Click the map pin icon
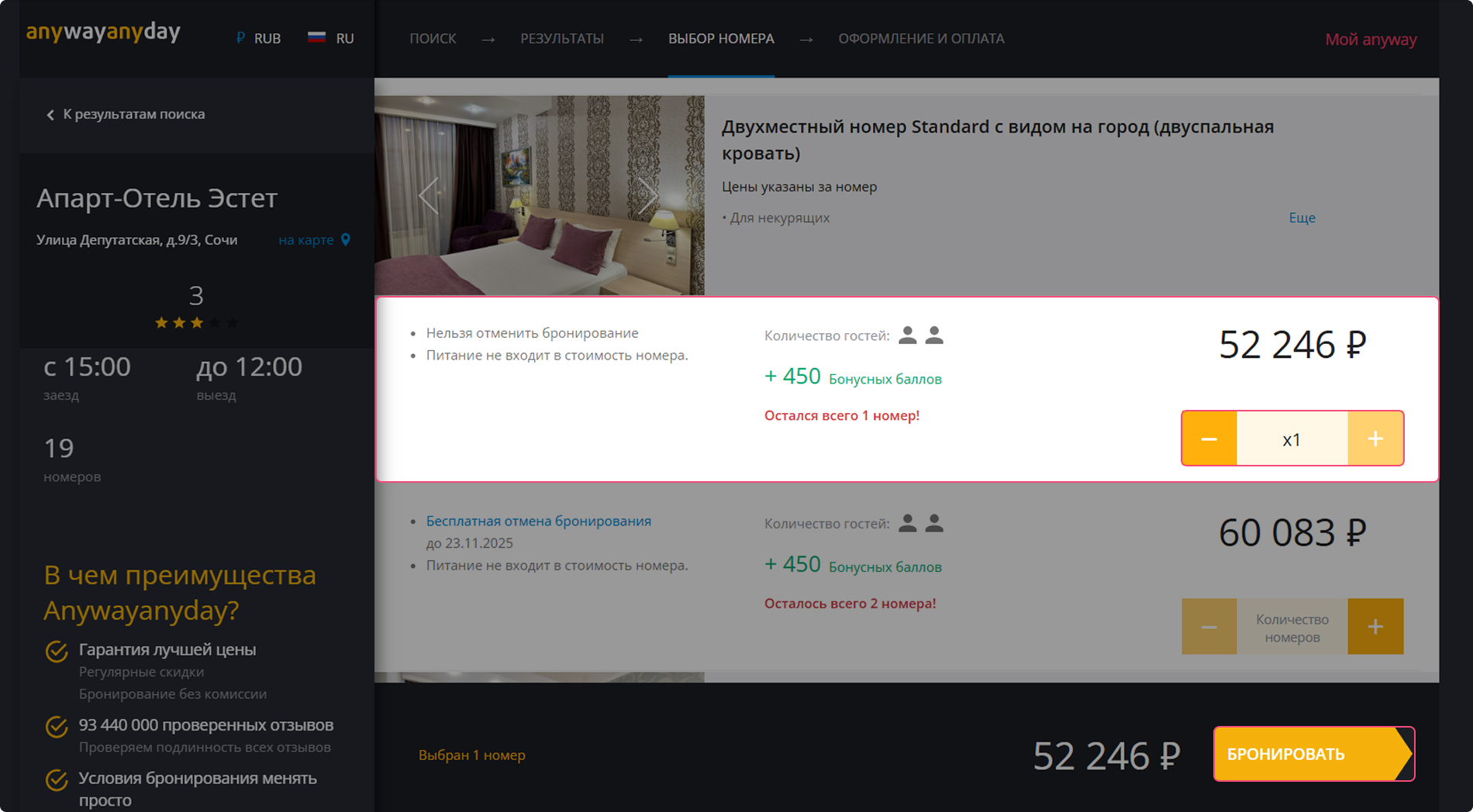The height and width of the screenshot is (812, 1473). click(346, 240)
